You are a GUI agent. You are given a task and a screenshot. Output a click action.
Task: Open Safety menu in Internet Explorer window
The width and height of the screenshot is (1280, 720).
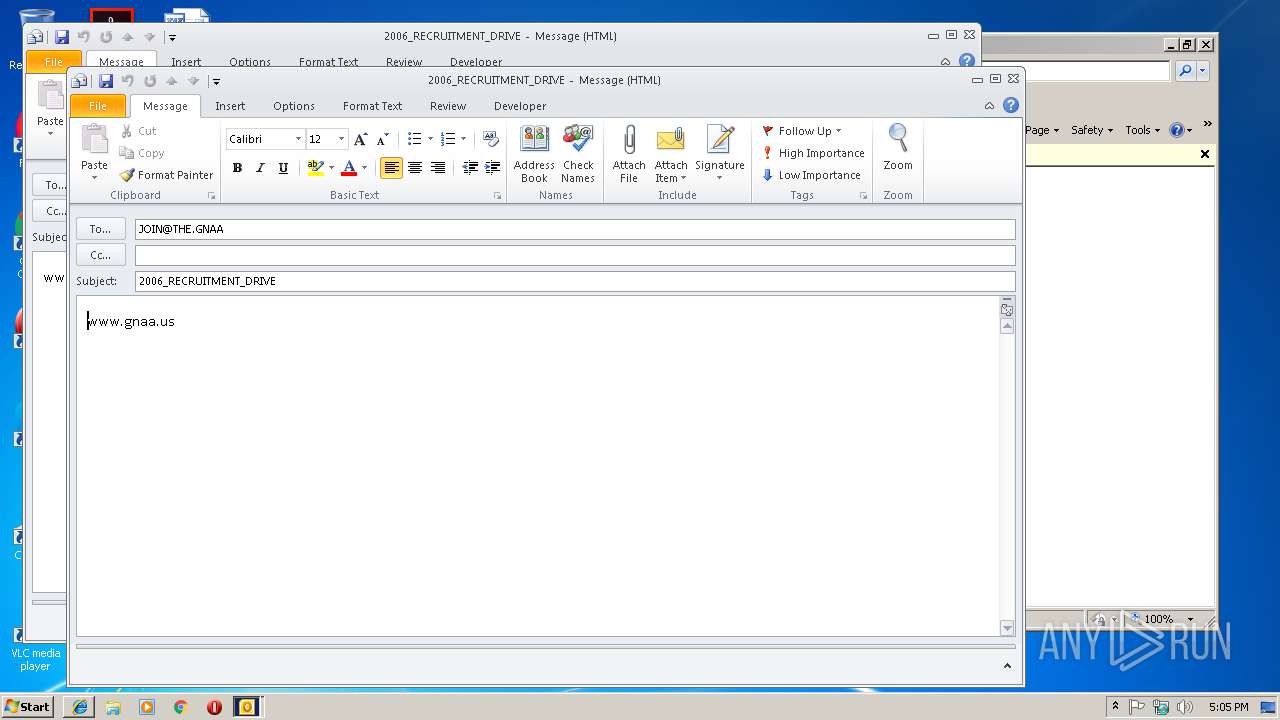click(x=1092, y=130)
